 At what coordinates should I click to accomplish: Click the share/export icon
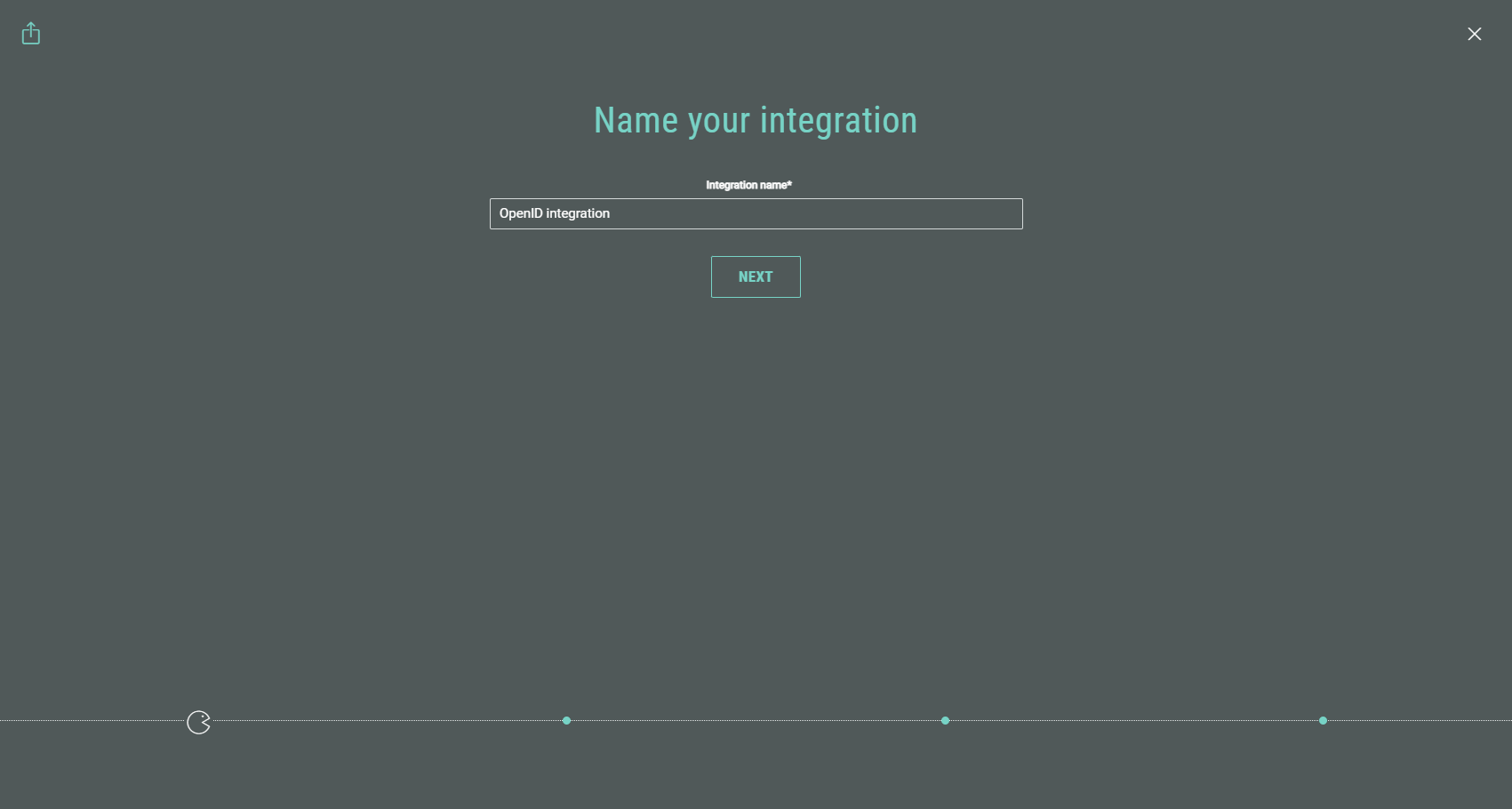(31, 34)
